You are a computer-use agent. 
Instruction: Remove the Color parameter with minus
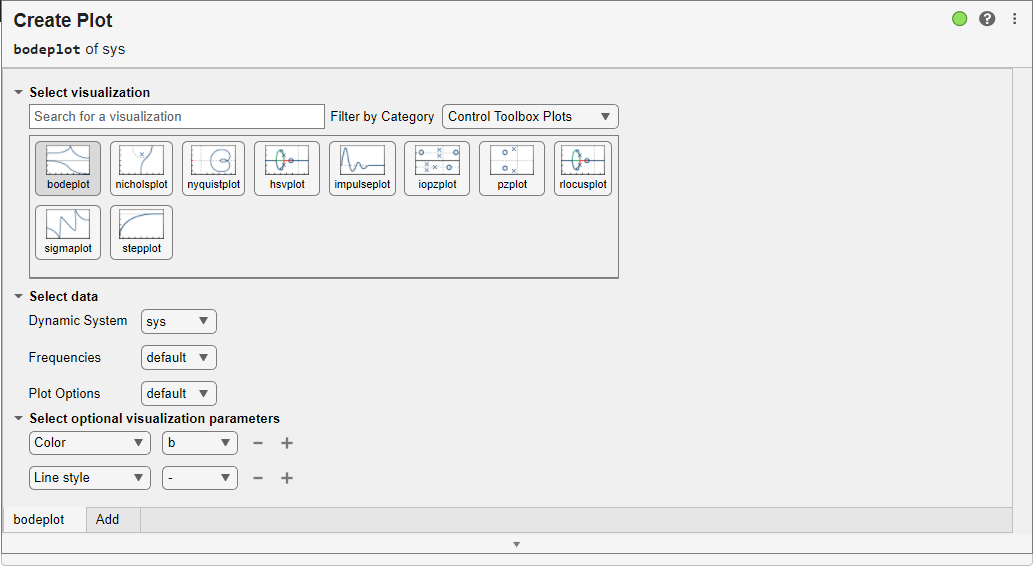click(x=258, y=443)
